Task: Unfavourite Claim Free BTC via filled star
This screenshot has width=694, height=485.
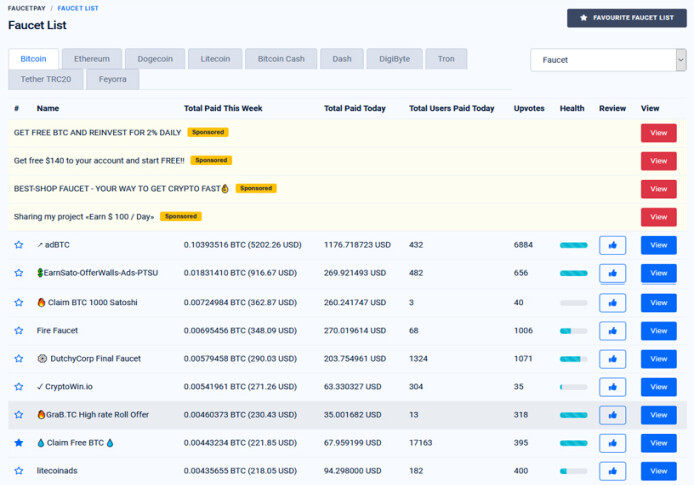Action: [x=19, y=443]
